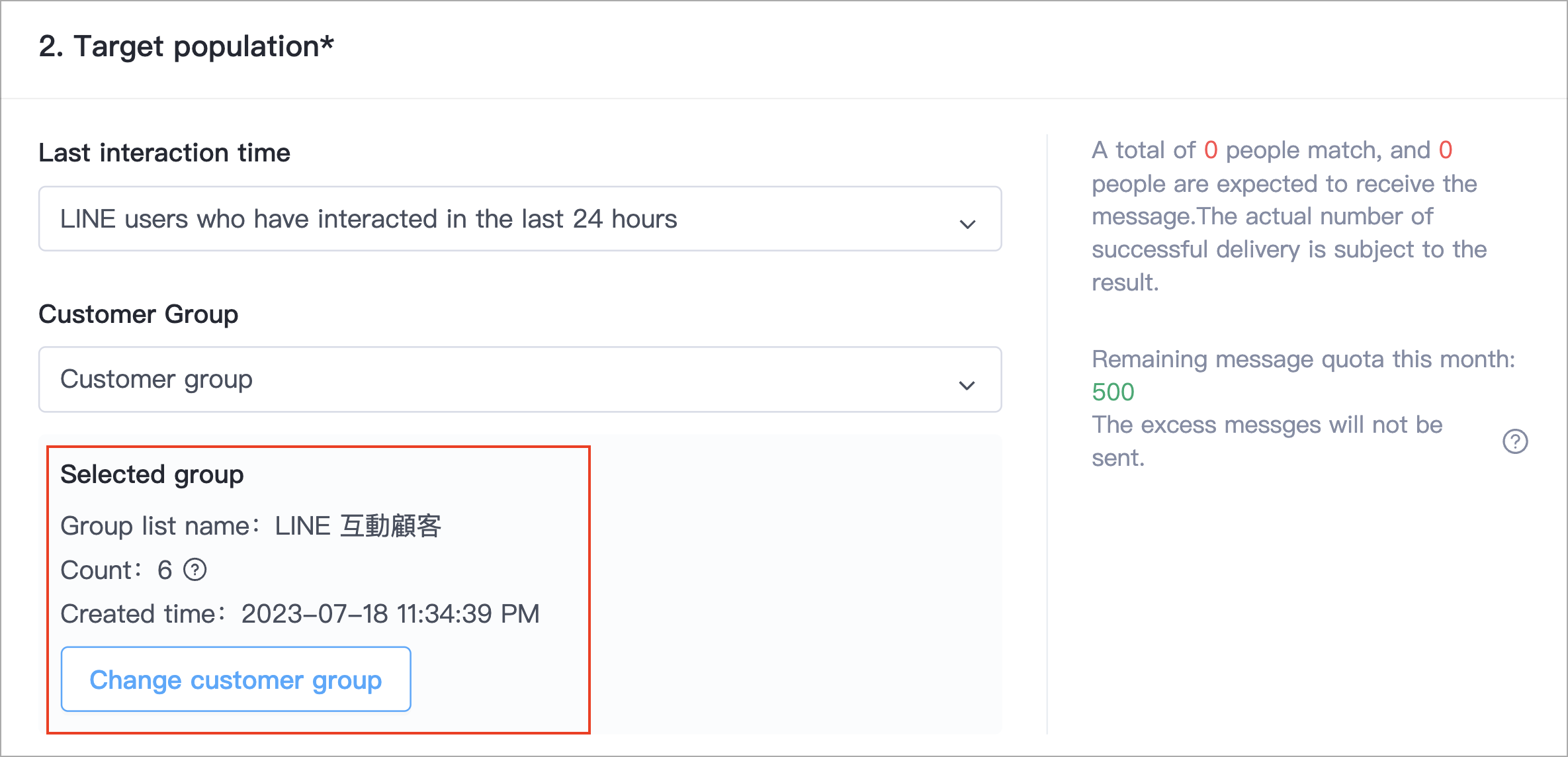Click the Selected group heading
The height and width of the screenshot is (757, 1568).
[x=152, y=474]
